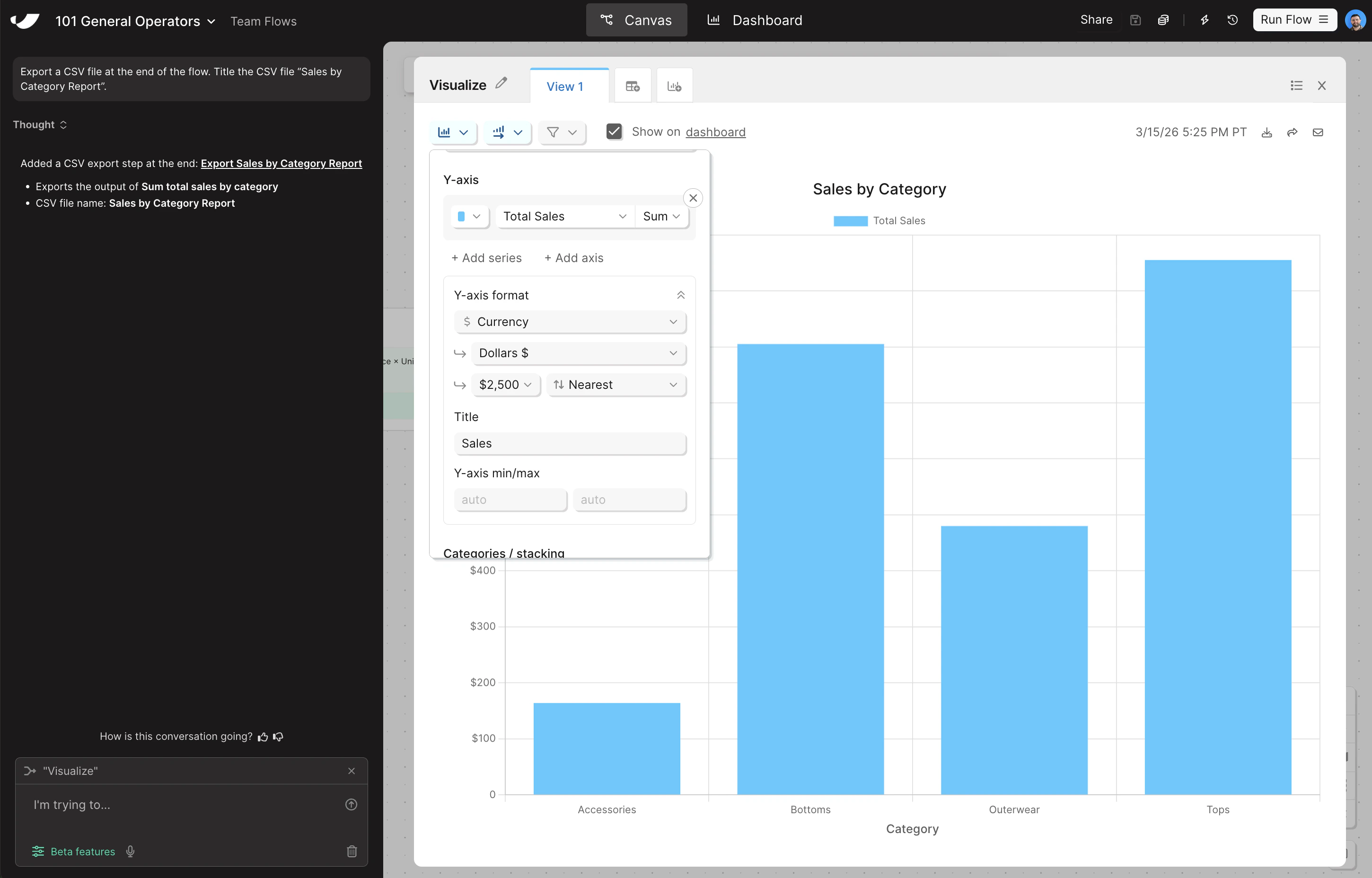
Task: Click the I'm trying to... chat input
Action: [x=183, y=805]
